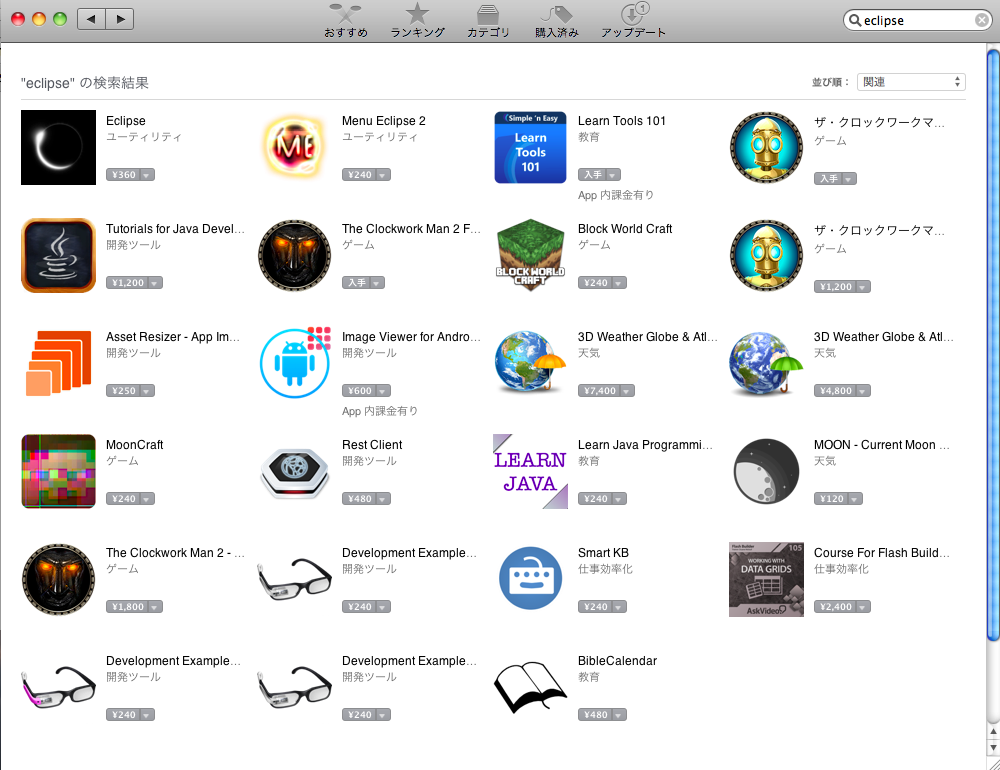Open Course For Flash Build… icon

coord(766,579)
